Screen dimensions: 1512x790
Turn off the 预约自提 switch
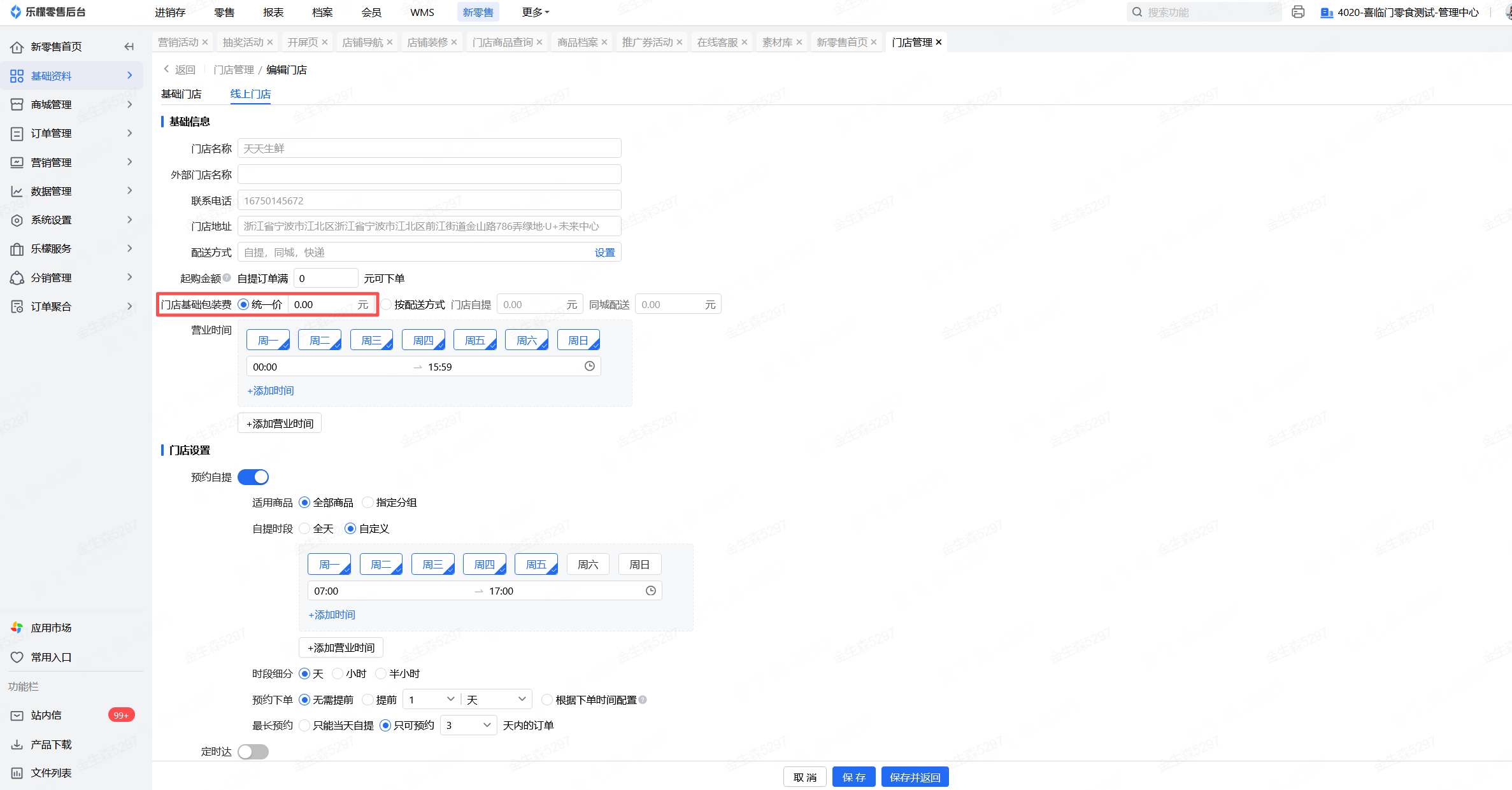pos(253,477)
